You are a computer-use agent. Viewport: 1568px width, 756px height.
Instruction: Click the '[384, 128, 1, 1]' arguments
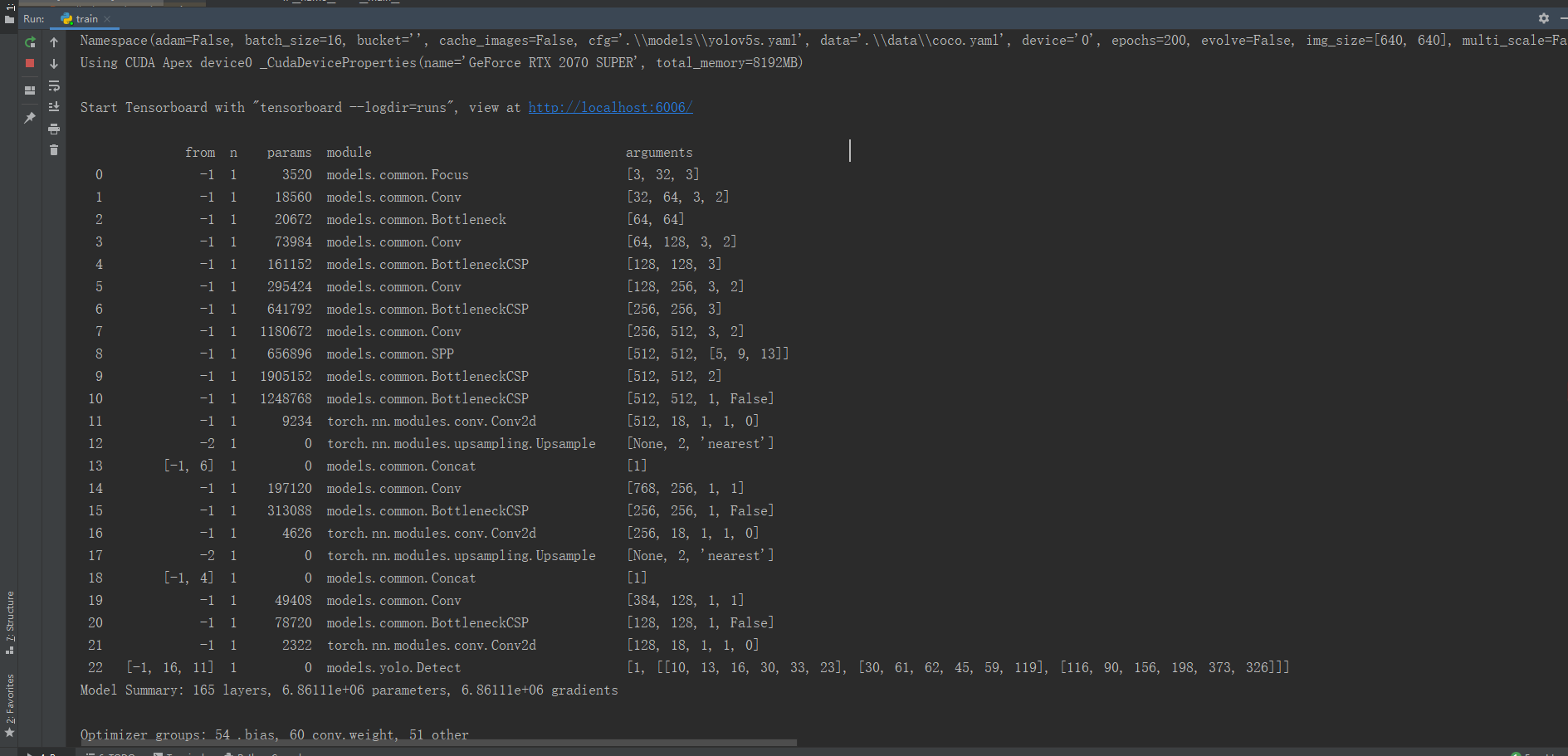tap(686, 601)
